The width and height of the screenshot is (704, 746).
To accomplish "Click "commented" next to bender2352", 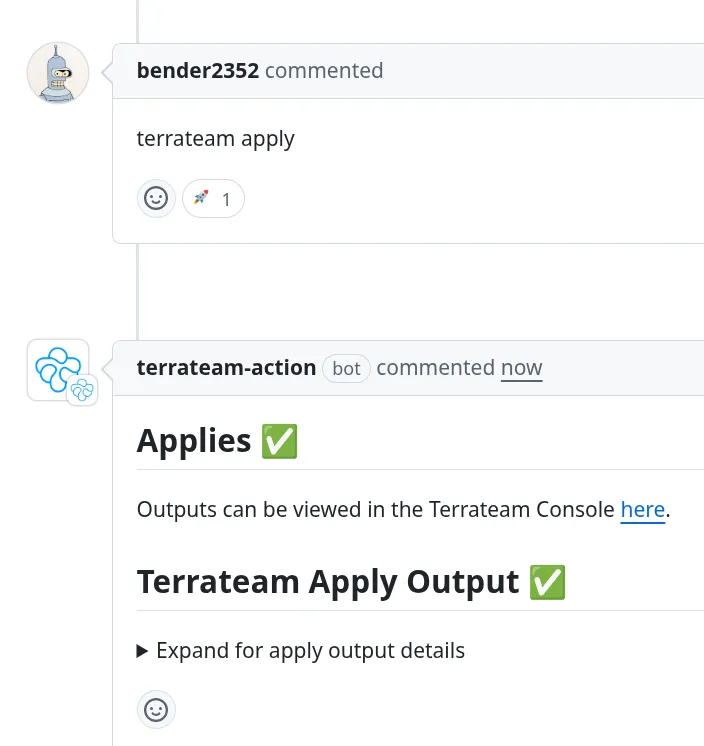I will [324, 71].
